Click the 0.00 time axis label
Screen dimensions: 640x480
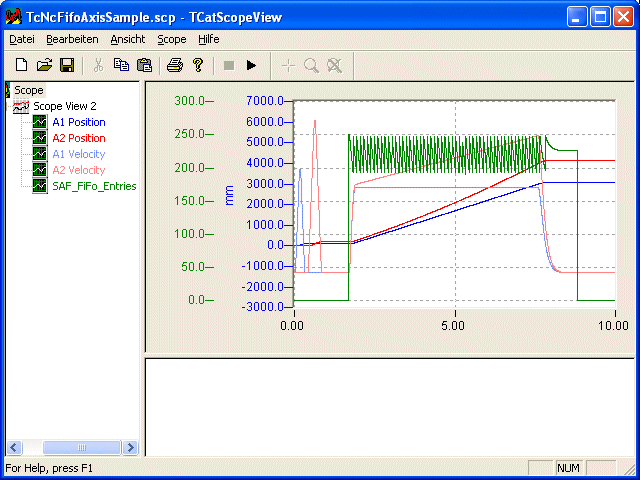[x=292, y=326]
